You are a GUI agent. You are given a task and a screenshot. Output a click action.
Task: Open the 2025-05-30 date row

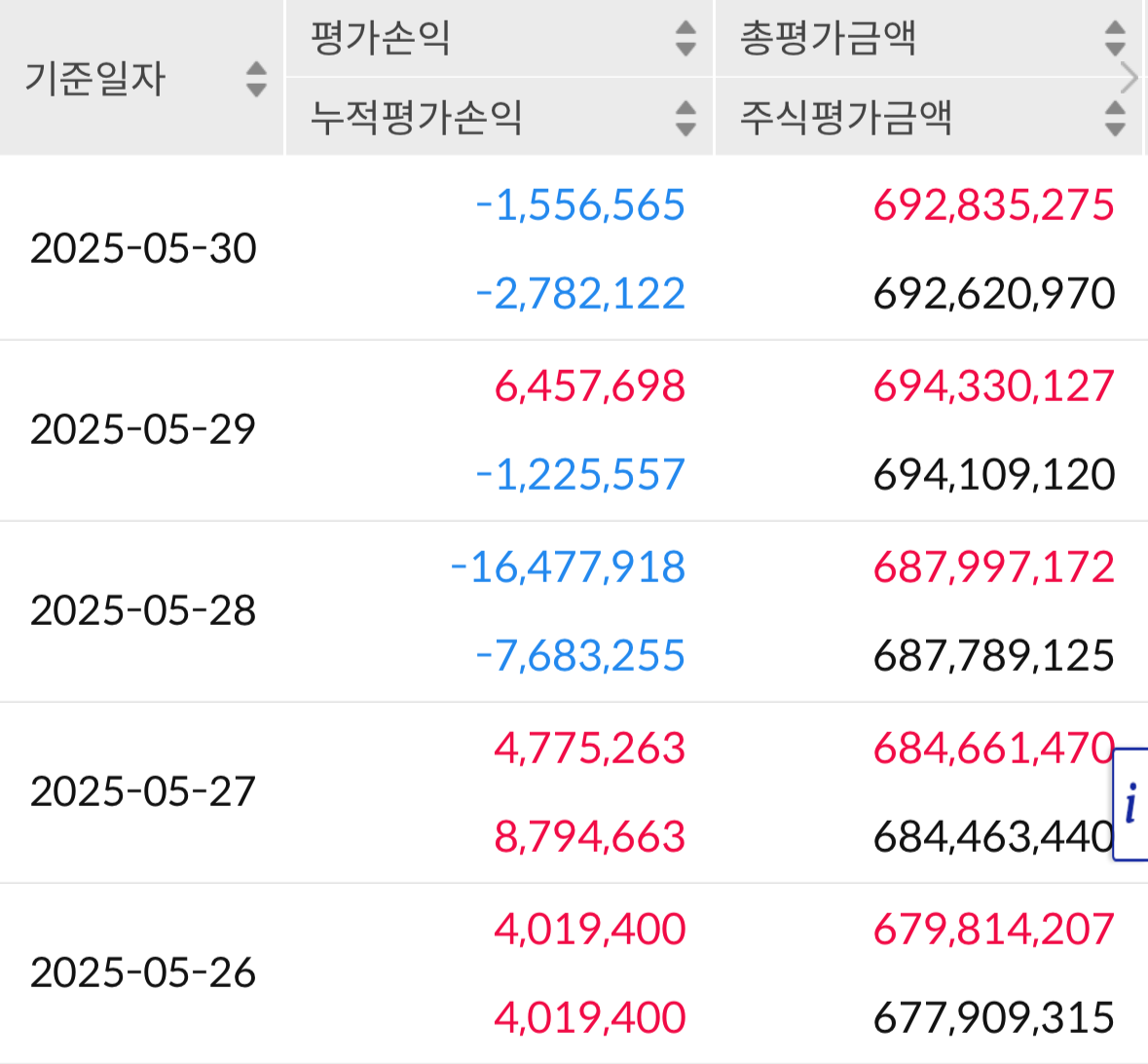pos(574,248)
